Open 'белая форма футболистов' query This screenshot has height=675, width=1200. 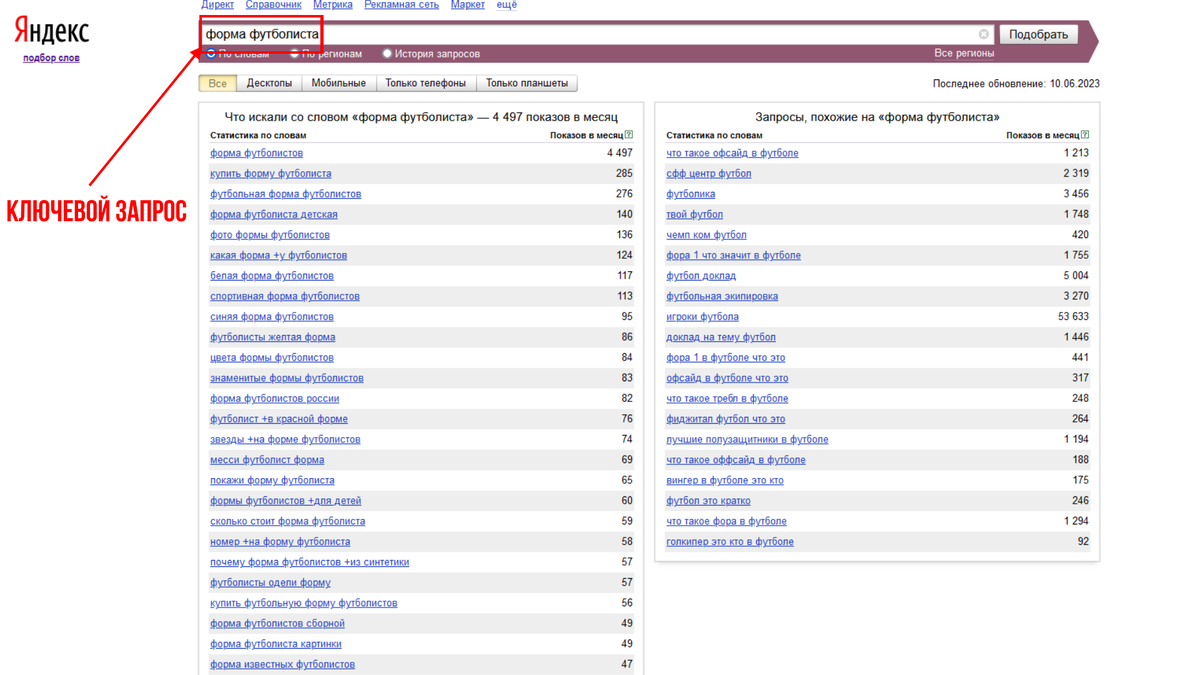(x=272, y=276)
